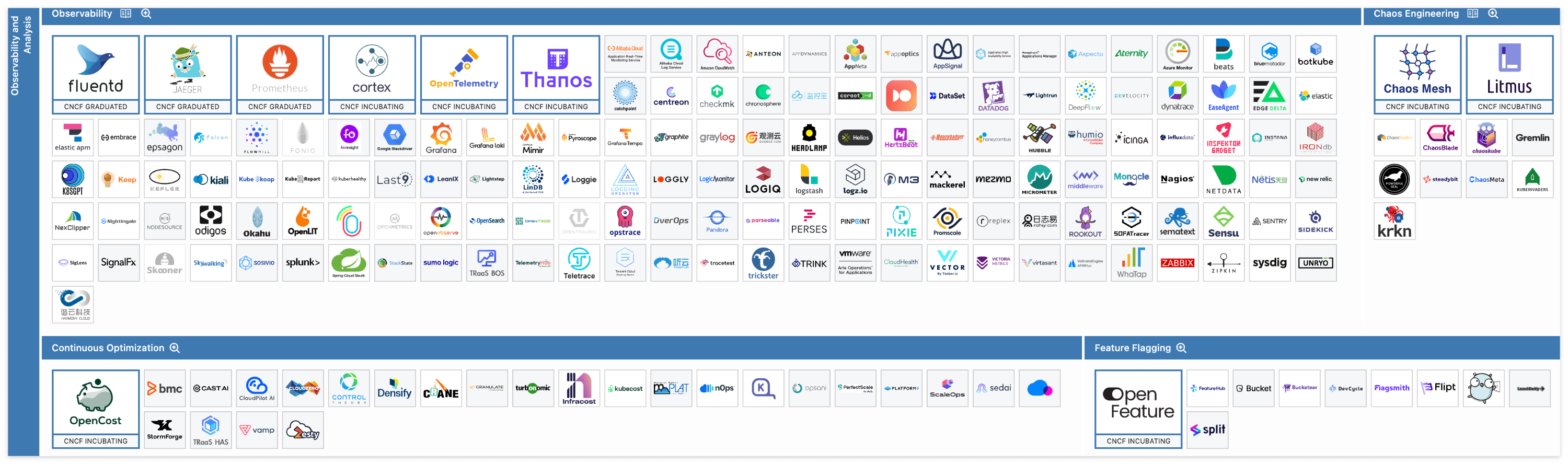
Task: Select the kubecost tile
Action: click(625, 388)
